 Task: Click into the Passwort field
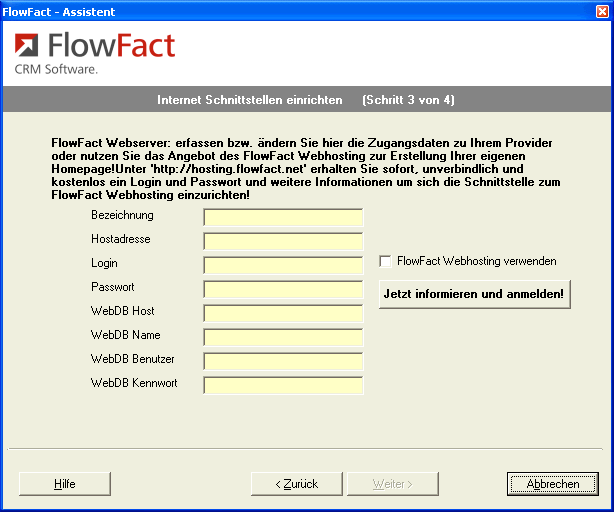(x=283, y=290)
